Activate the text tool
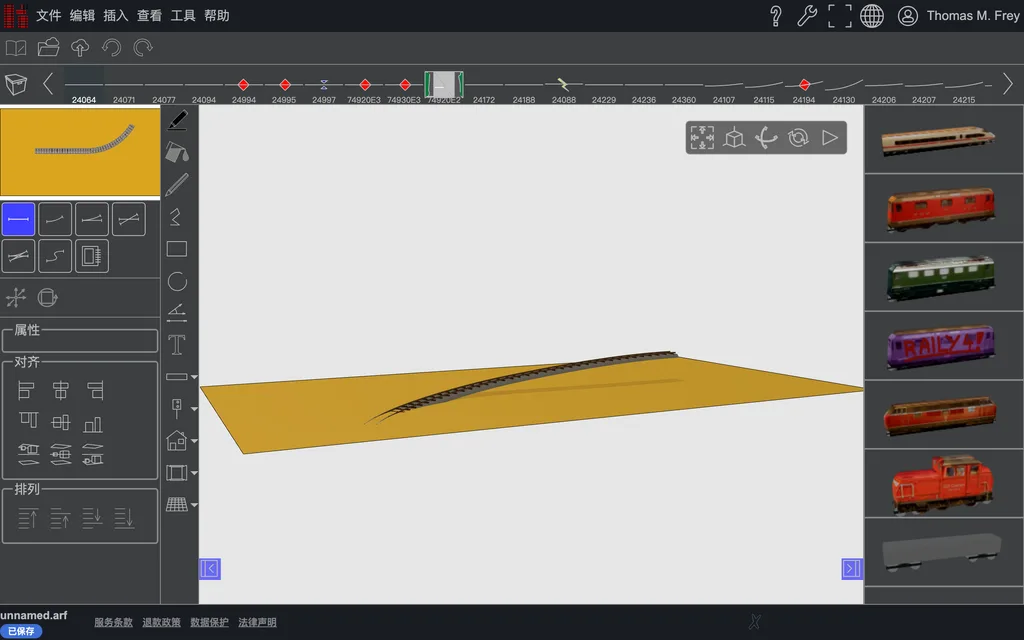This screenshot has height=640, width=1024. click(x=177, y=345)
